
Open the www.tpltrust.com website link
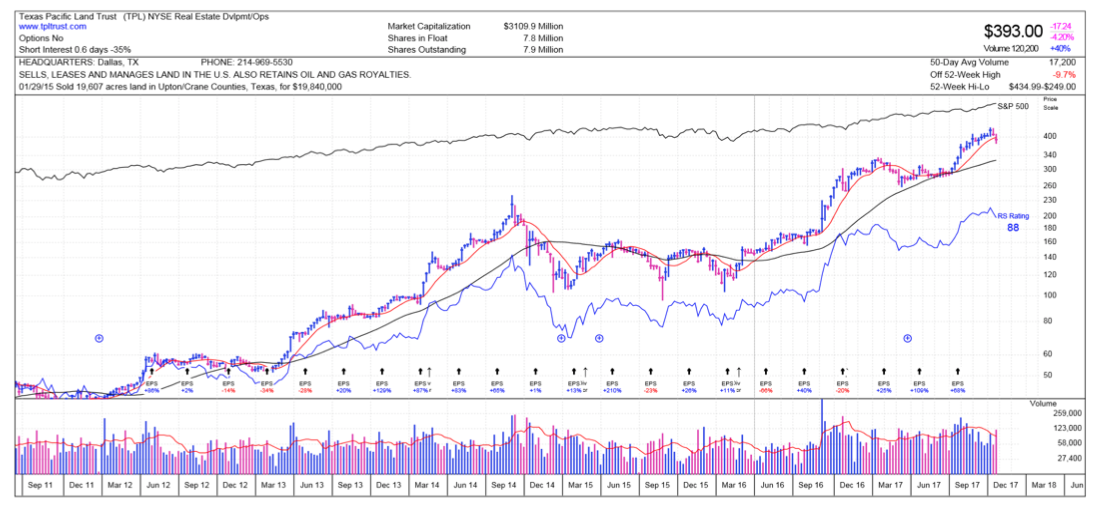coord(54,26)
